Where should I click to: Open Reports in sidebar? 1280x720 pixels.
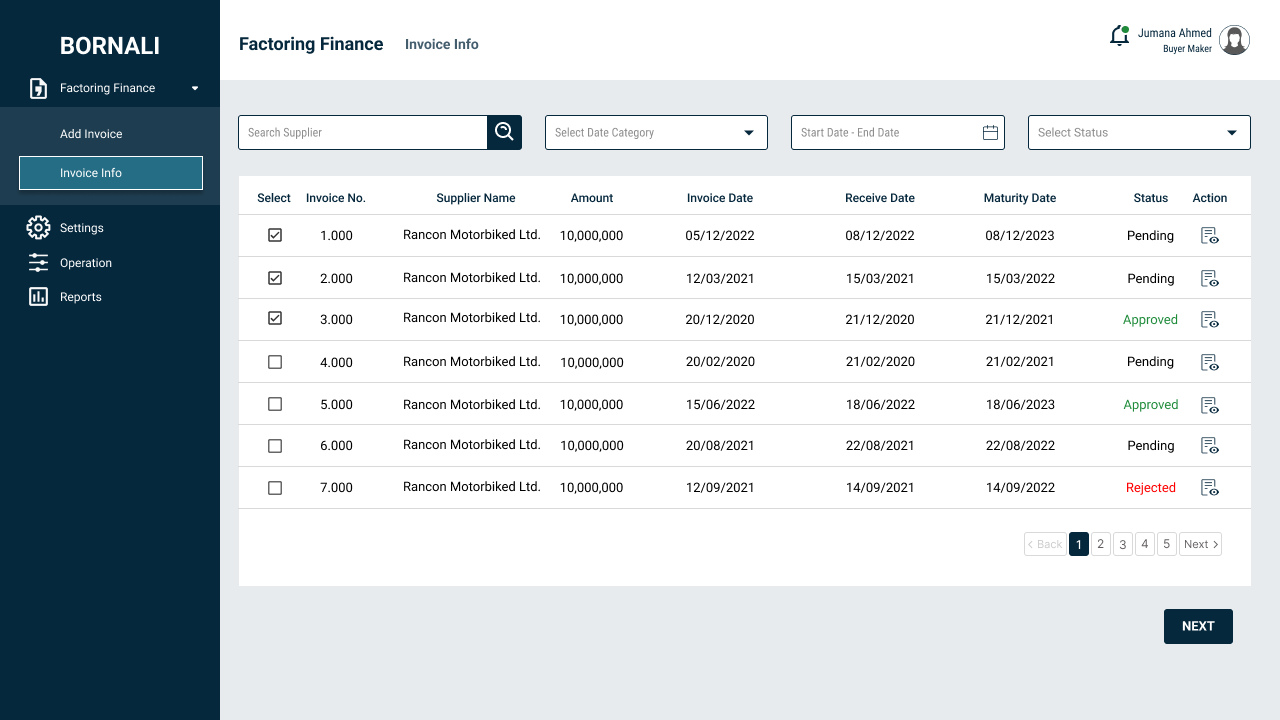pyautogui.click(x=81, y=297)
